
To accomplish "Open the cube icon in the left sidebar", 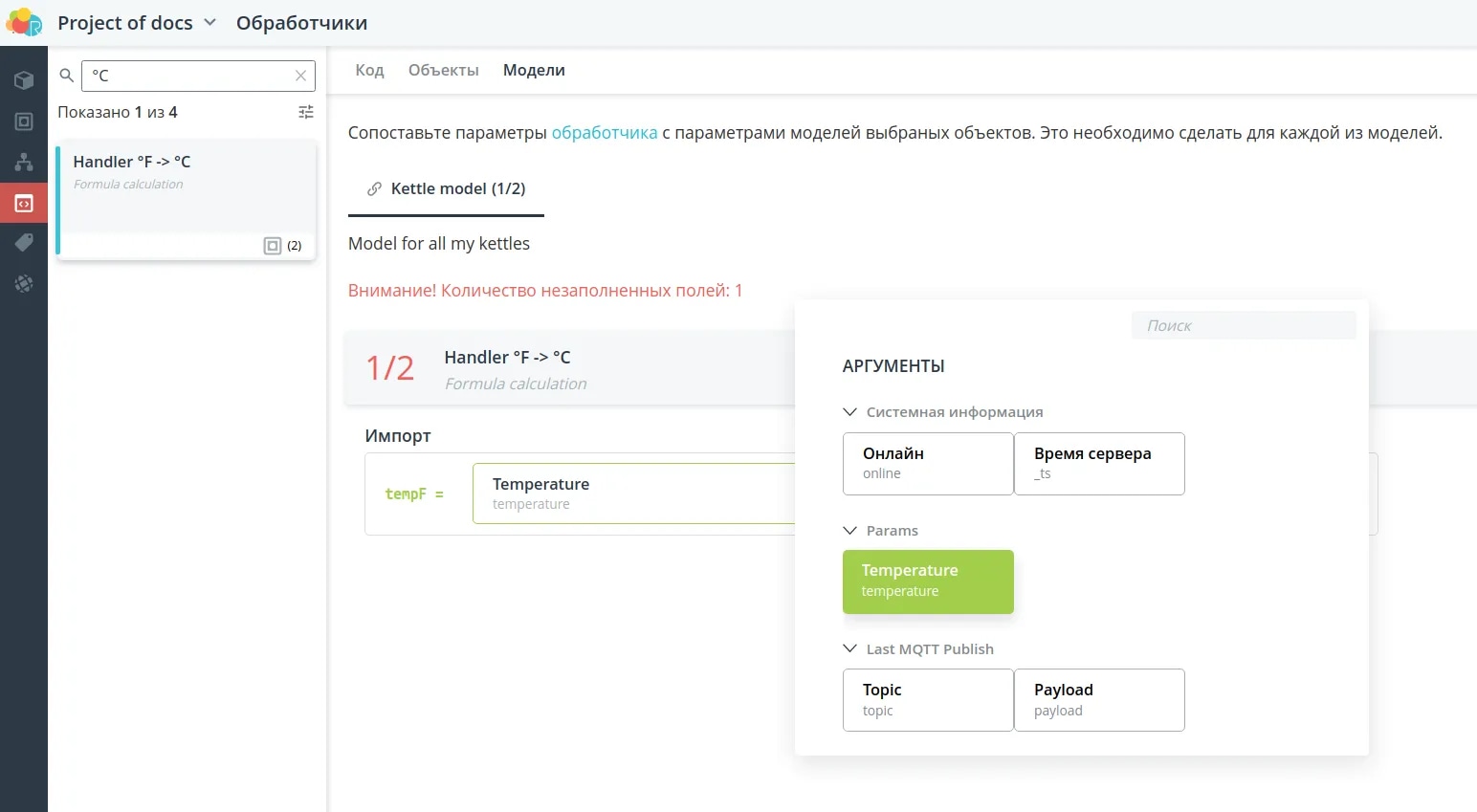I will 24,80.
